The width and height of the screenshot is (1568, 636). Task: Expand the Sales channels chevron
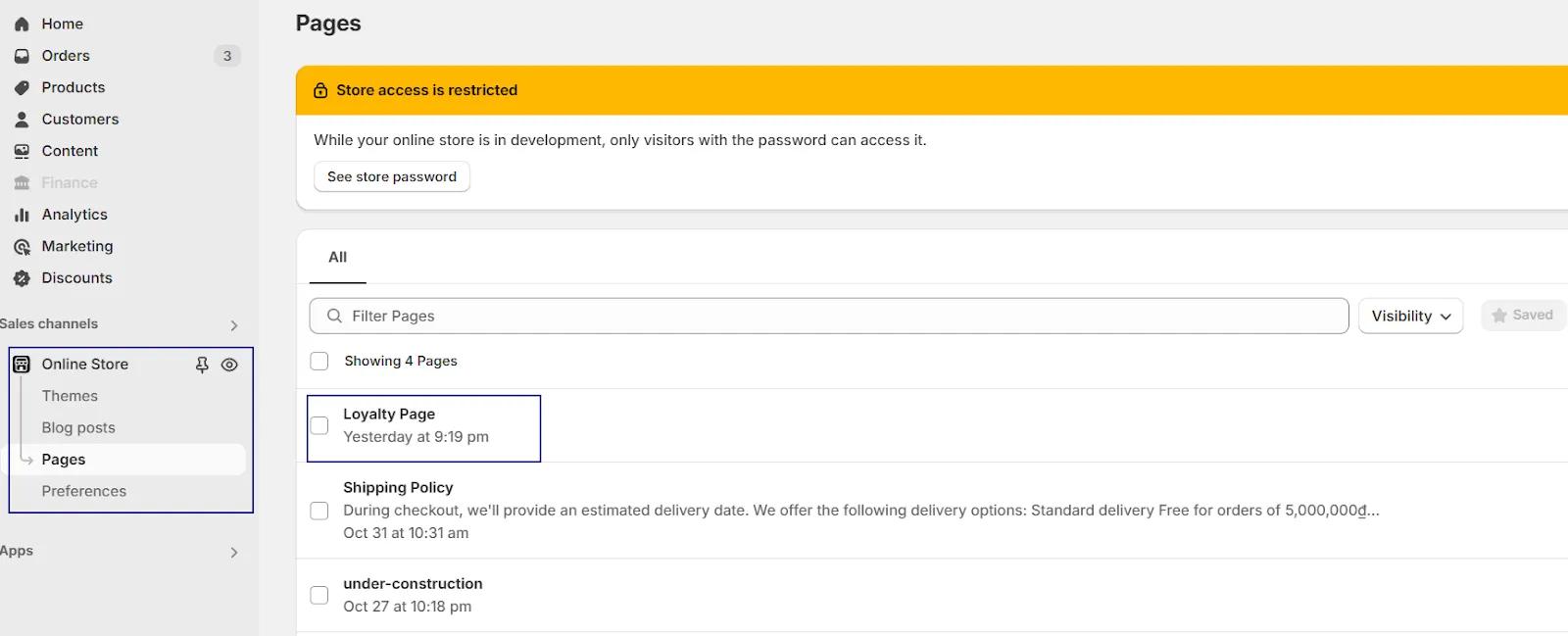pyautogui.click(x=234, y=325)
